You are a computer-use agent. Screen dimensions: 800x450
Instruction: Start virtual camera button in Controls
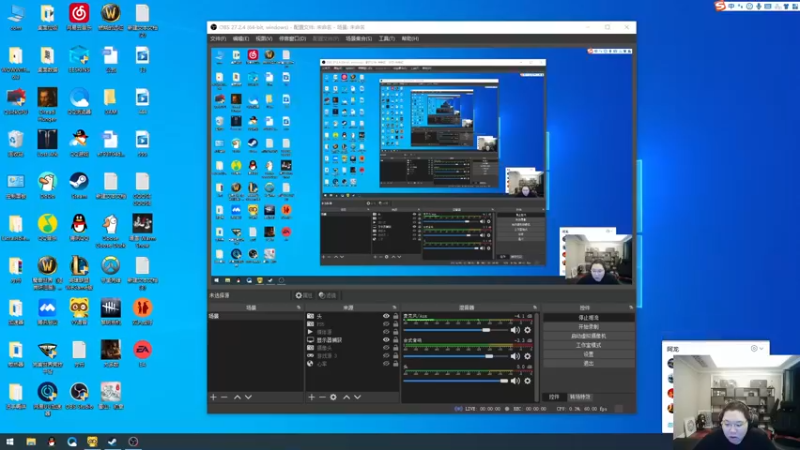point(589,336)
